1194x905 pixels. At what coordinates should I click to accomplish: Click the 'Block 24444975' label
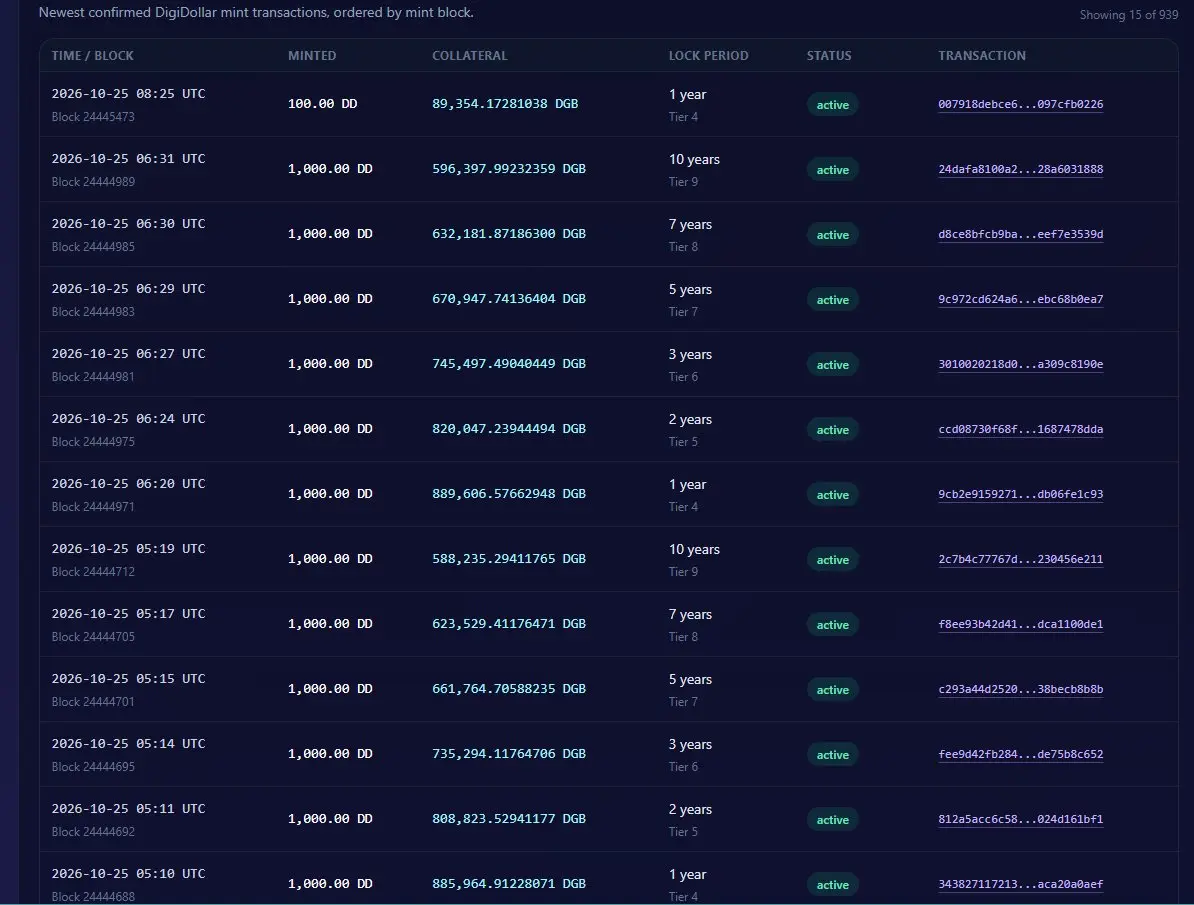point(93,442)
